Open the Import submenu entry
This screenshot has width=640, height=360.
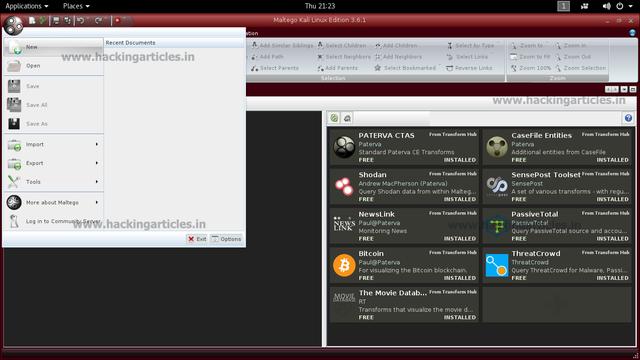point(53,144)
